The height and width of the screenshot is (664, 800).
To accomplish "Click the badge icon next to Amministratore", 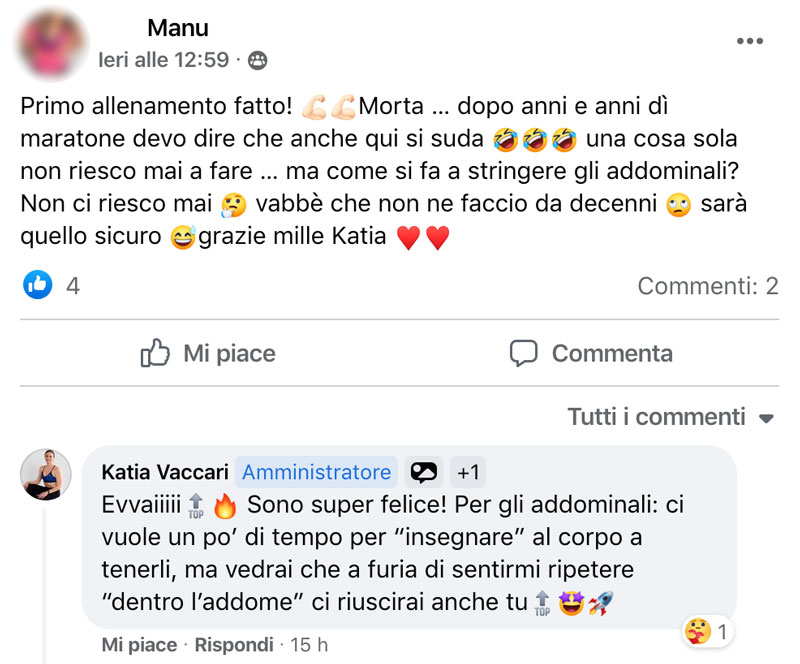I will (x=425, y=472).
